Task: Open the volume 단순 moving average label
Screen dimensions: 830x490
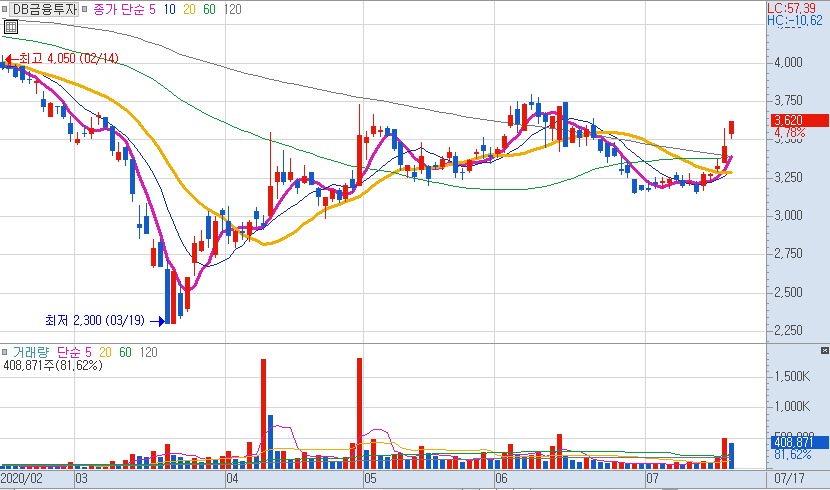Action: pos(68,352)
